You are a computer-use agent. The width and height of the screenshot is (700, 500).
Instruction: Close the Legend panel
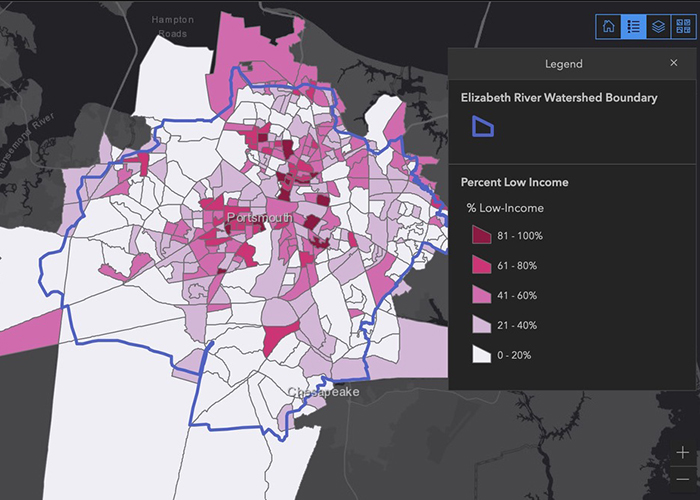pyautogui.click(x=673, y=63)
